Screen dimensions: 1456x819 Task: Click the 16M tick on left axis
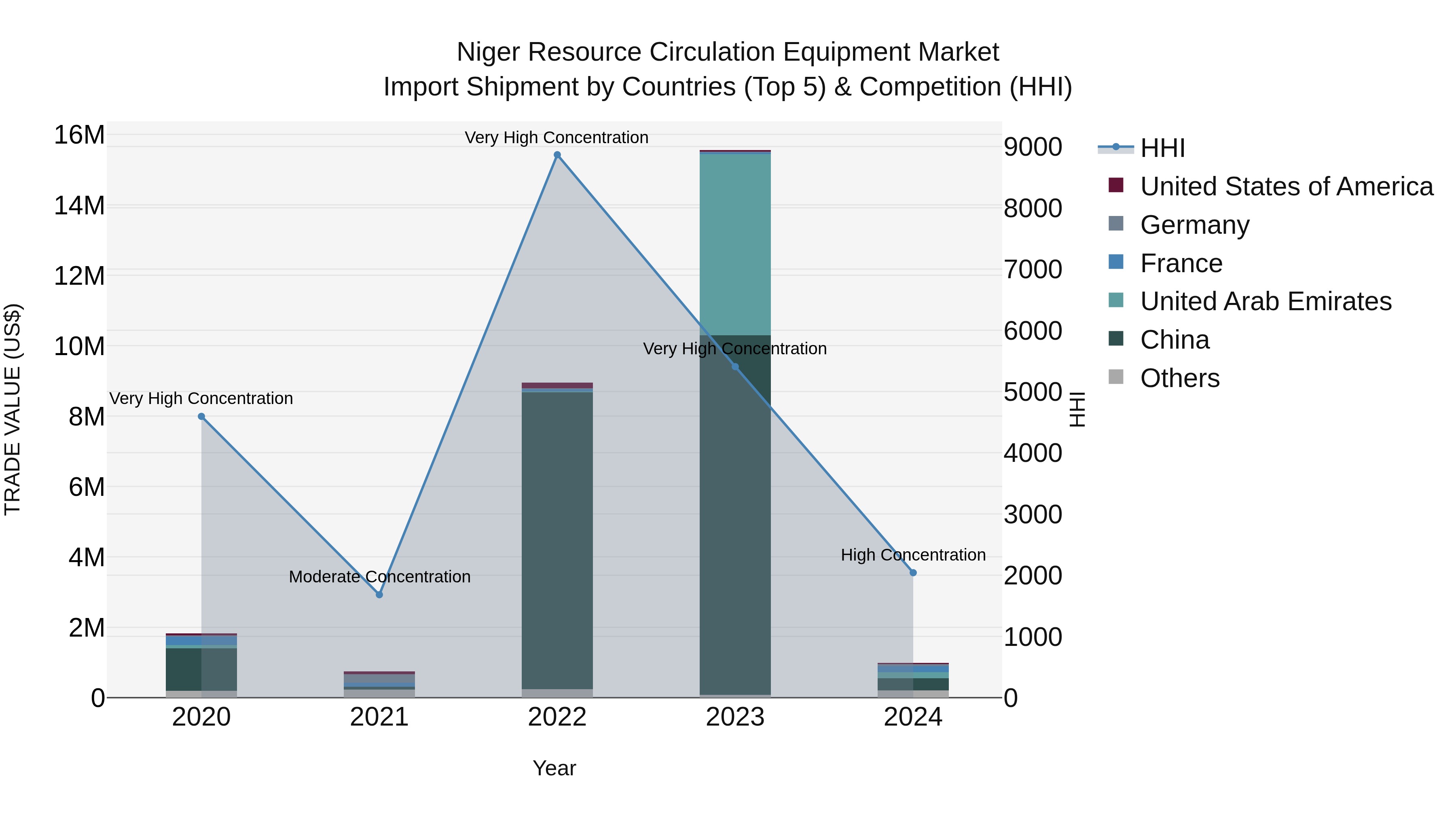point(79,135)
